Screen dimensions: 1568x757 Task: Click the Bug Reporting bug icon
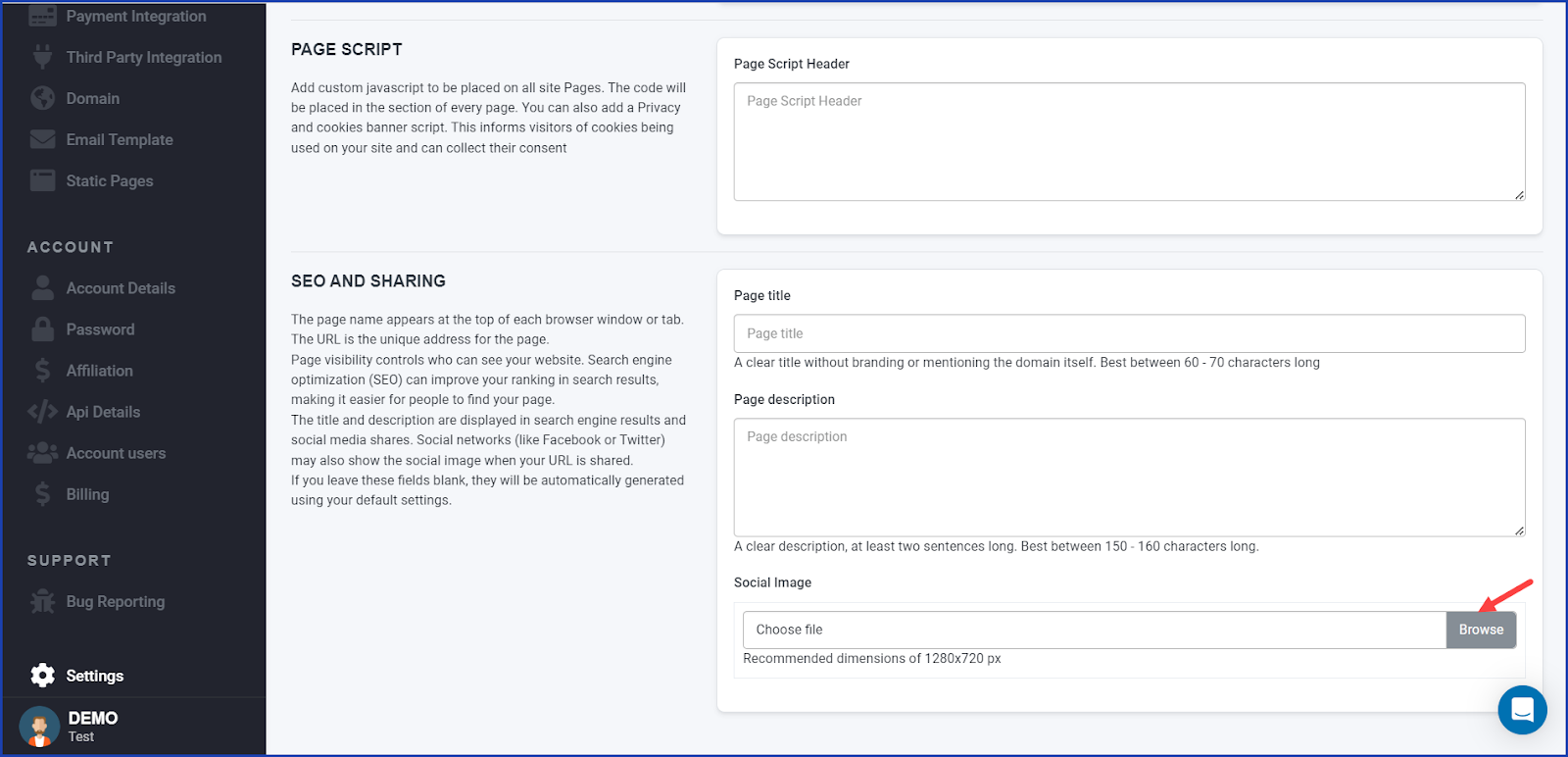[x=42, y=601]
